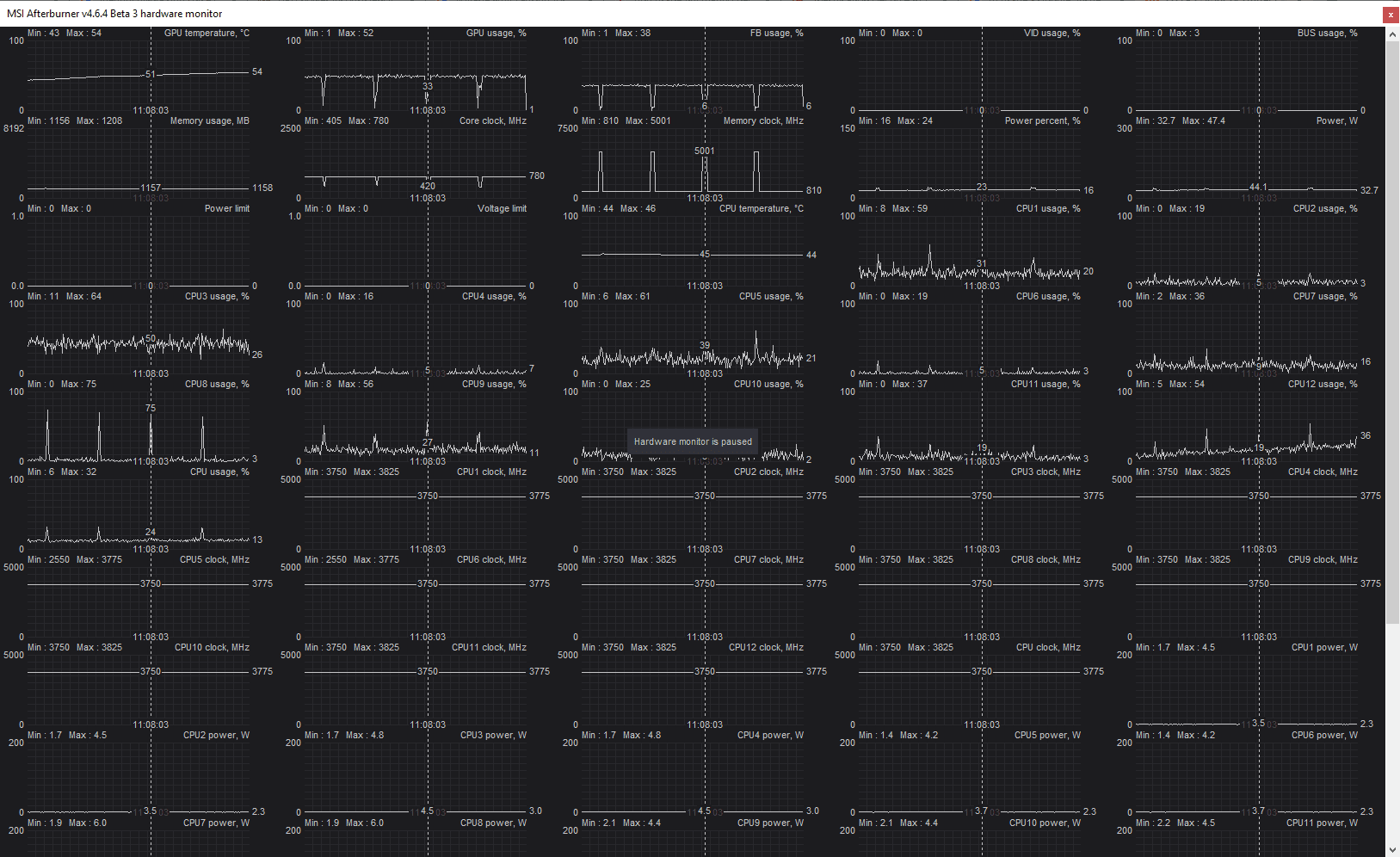This screenshot has height=857, width=1400.
Task: Click the overall 'CPU clock, MHz' label
Action: point(1048,647)
